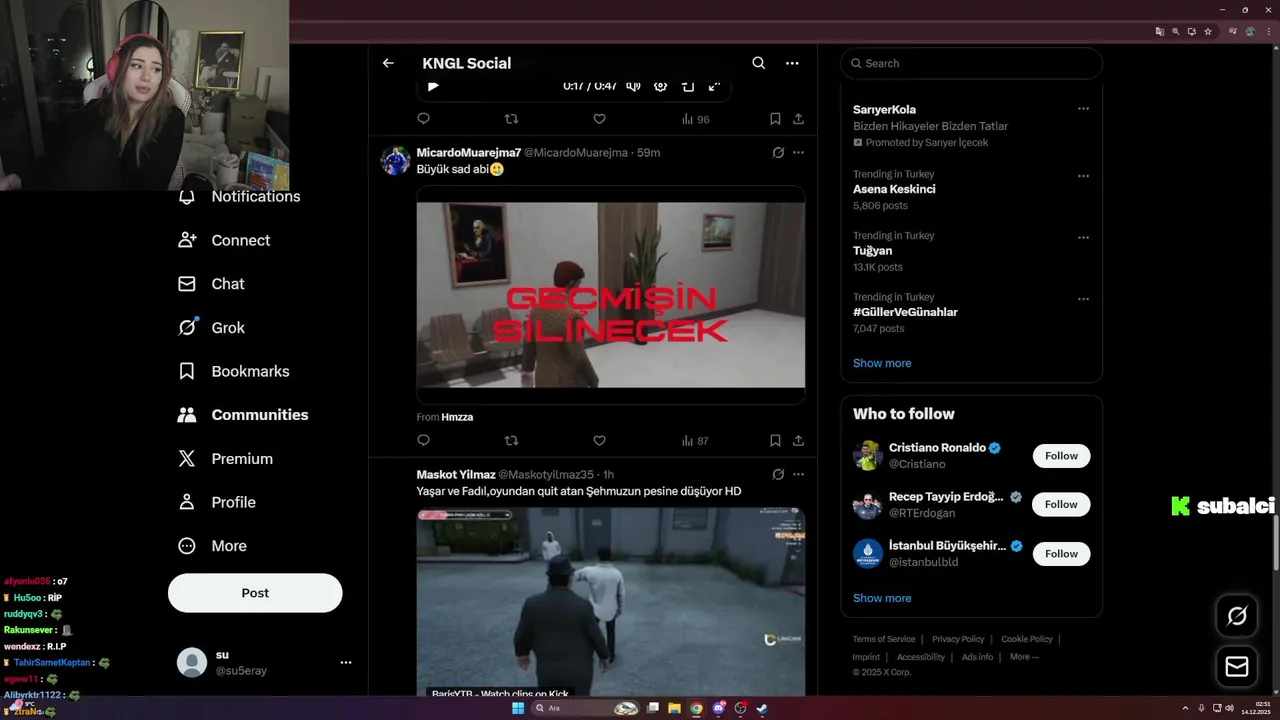Image resolution: width=1280 pixels, height=720 pixels.
Task: Open Windows Start menu on the taskbar
Action: (x=518, y=708)
